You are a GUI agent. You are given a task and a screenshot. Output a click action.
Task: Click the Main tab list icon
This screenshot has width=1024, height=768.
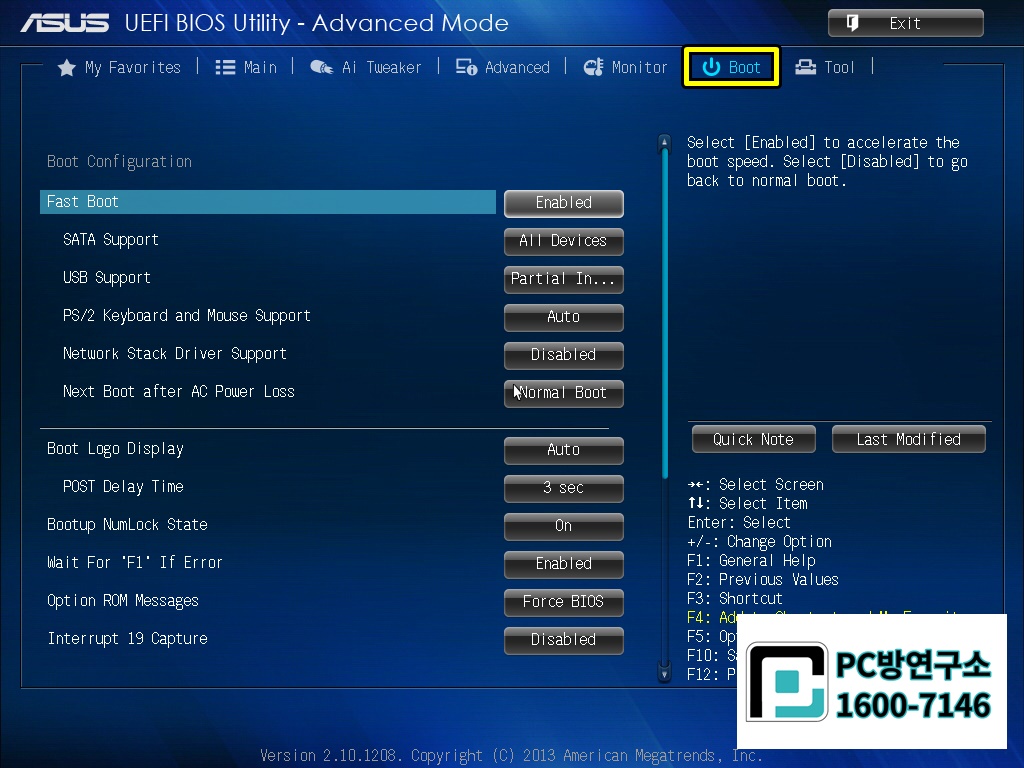coord(225,67)
